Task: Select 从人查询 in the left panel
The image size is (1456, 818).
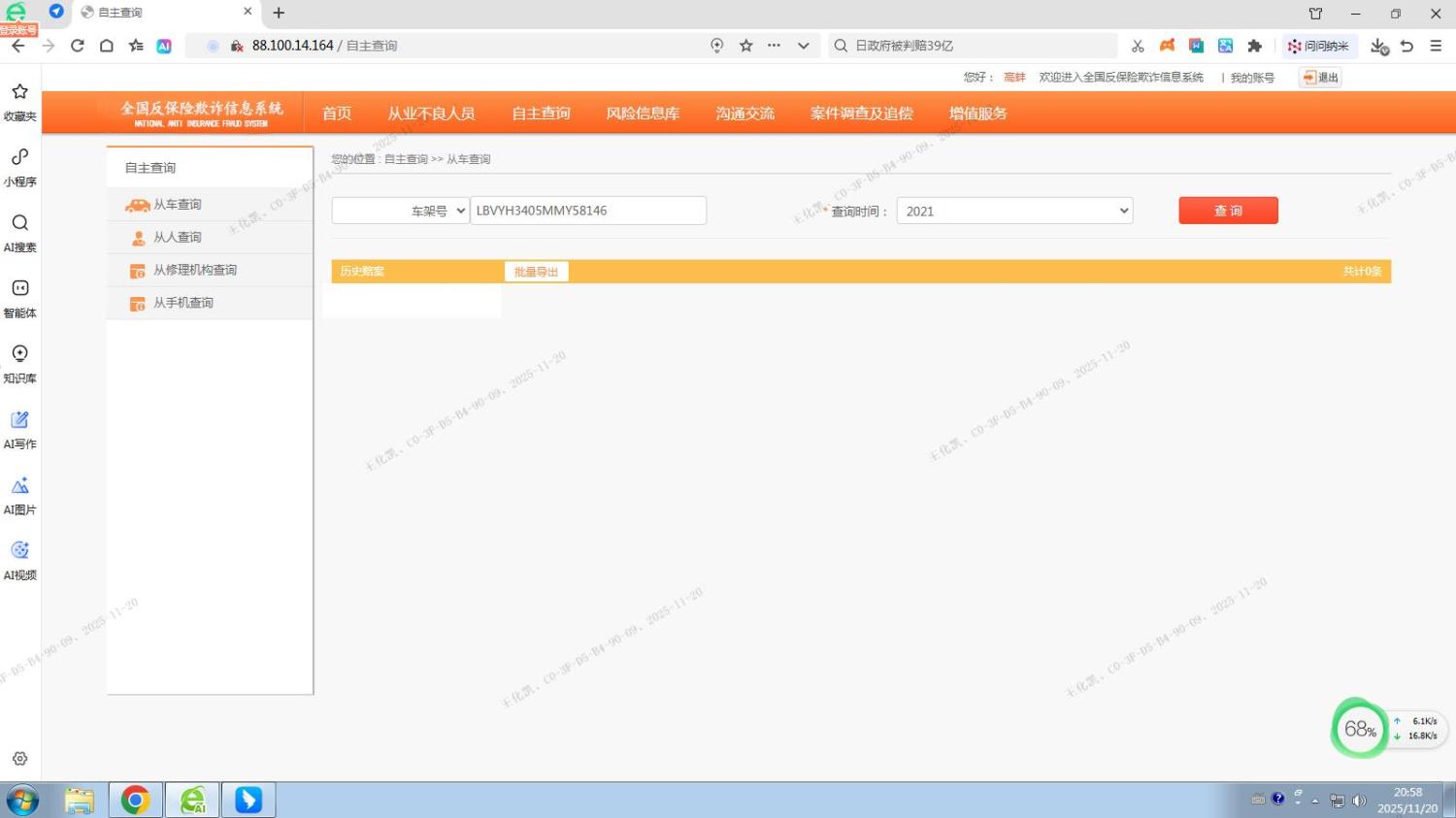Action: coord(178,238)
